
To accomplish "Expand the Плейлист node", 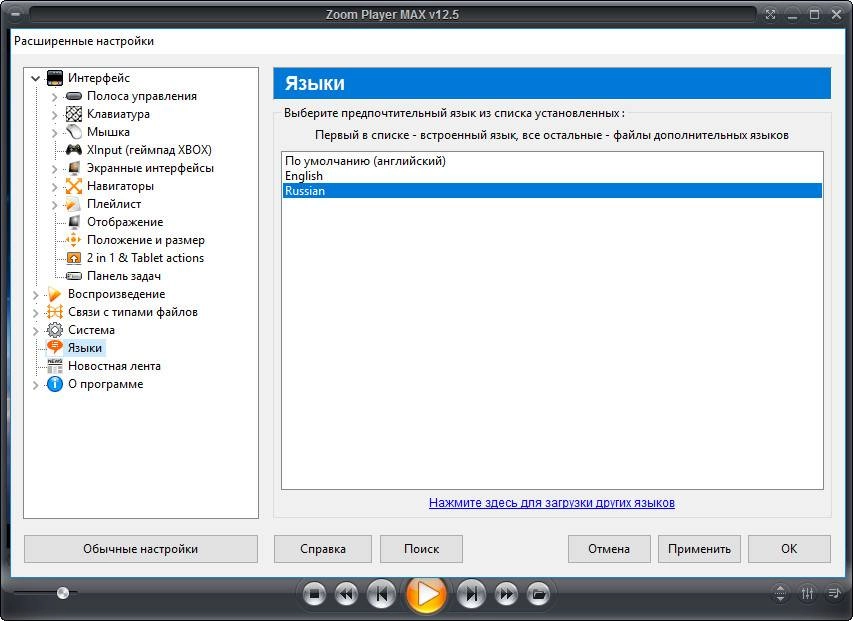I will pyautogui.click(x=54, y=205).
